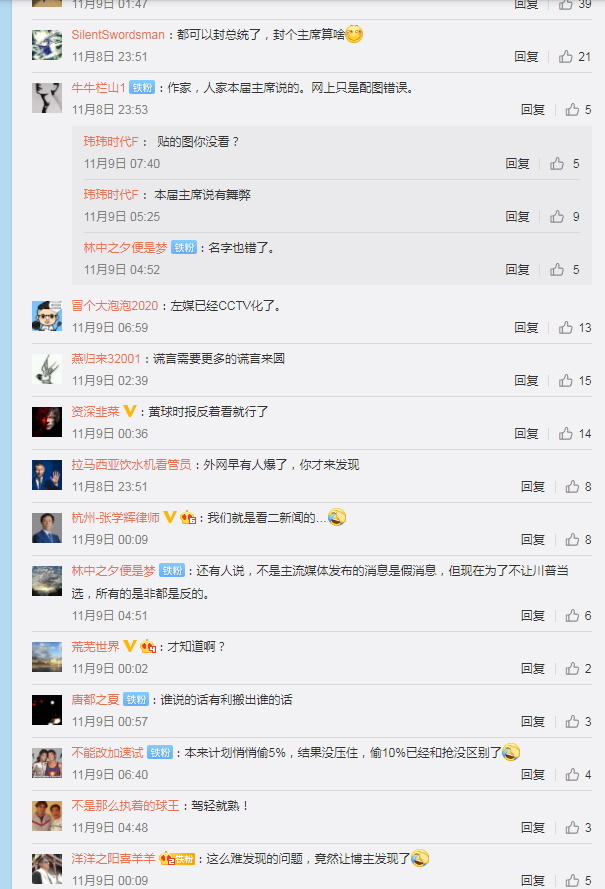Open 冒个大泡泡2020's username link
This screenshot has height=889, width=605.
click(x=115, y=306)
